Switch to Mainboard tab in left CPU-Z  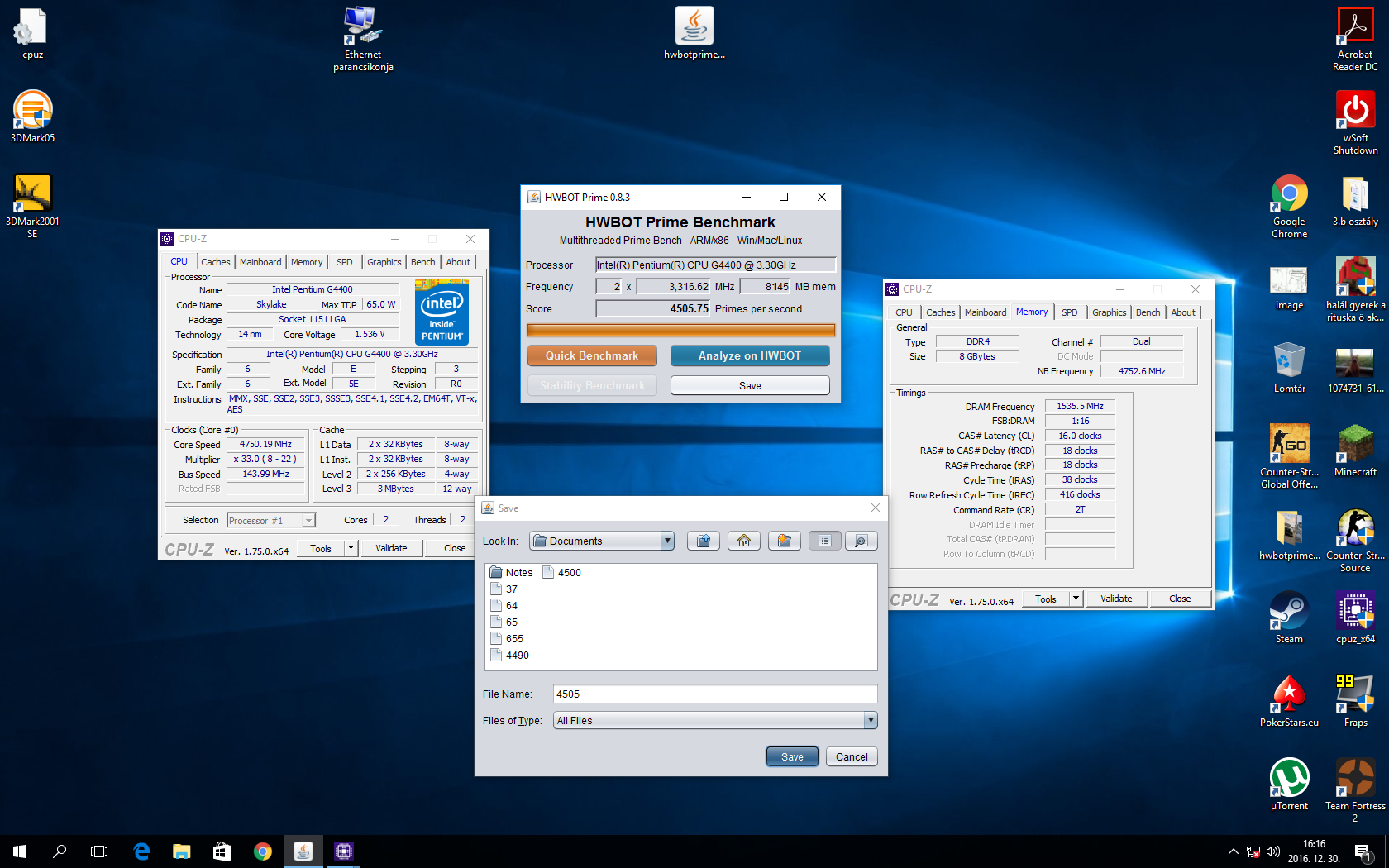pos(260,262)
